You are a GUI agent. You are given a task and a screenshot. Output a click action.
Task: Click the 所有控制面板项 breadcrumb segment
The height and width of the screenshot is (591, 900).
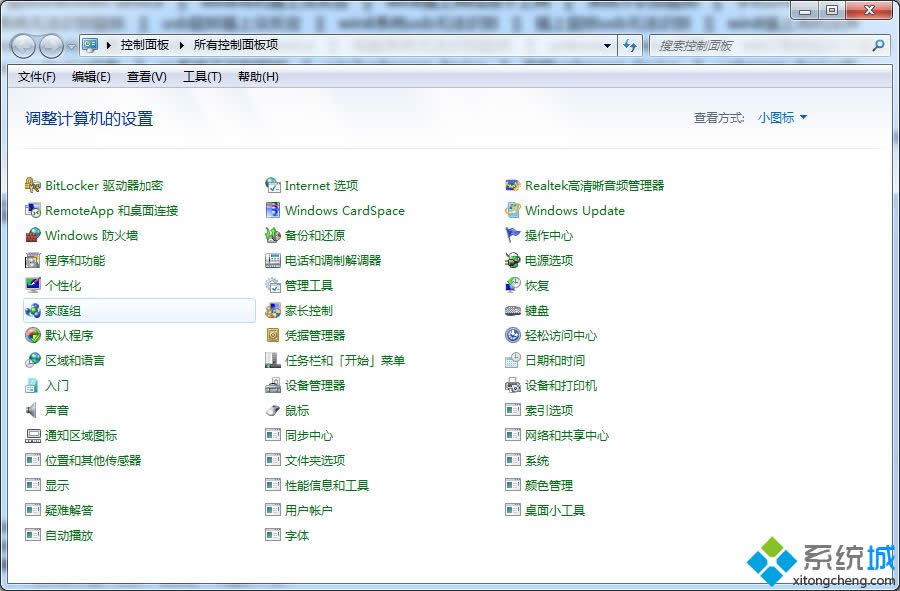click(x=236, y=45)
